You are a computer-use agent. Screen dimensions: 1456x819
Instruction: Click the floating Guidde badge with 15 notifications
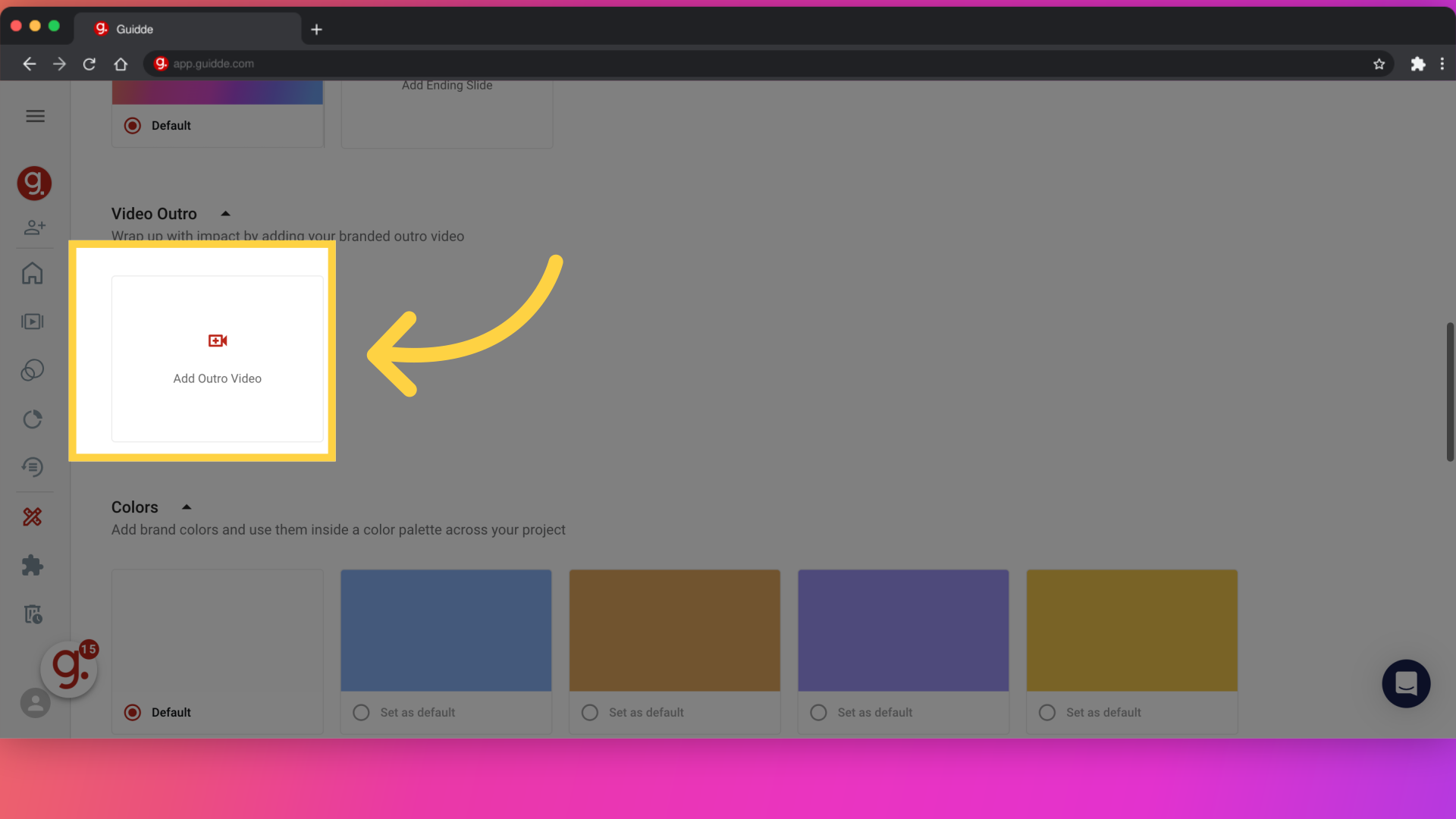pyautogui.click(x=69, y=669)
